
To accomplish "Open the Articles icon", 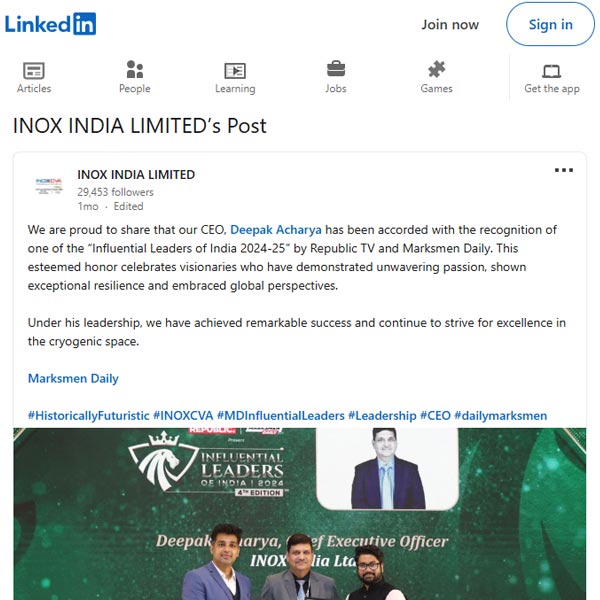I will (x=34, y=70).
